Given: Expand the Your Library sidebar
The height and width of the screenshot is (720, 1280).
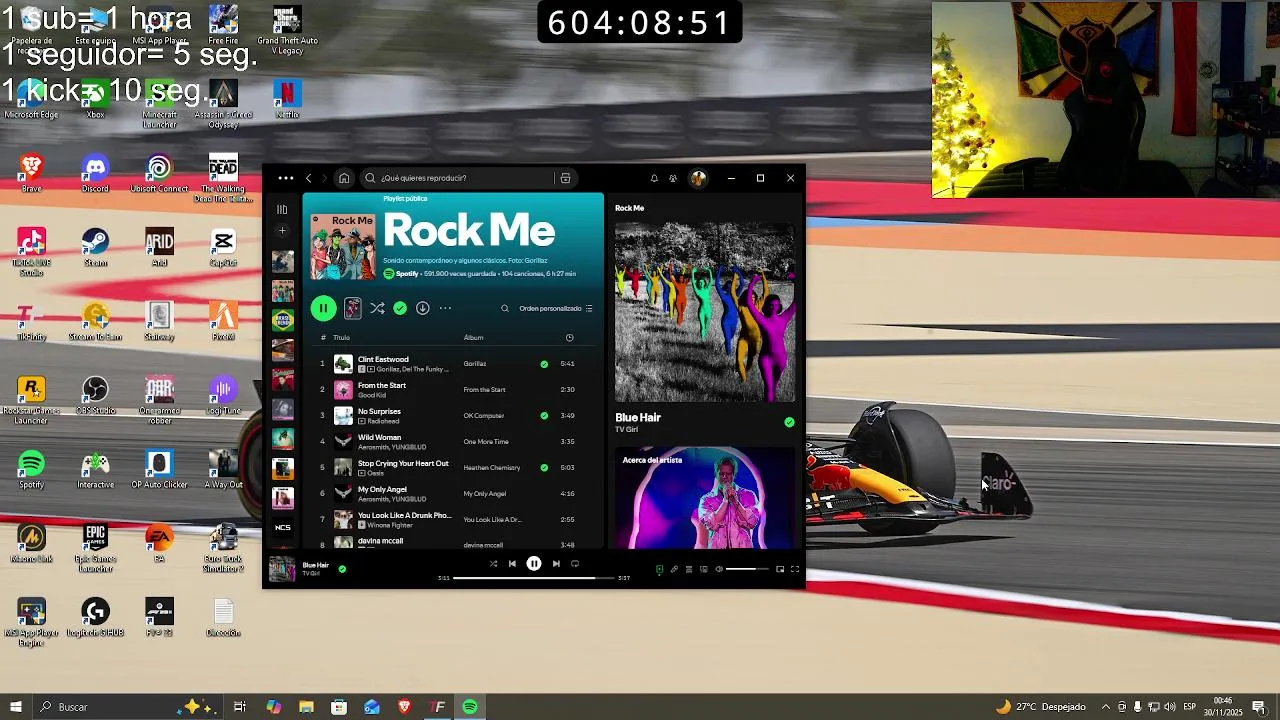Looking at the screenshot, I should [x=282, y=210].
